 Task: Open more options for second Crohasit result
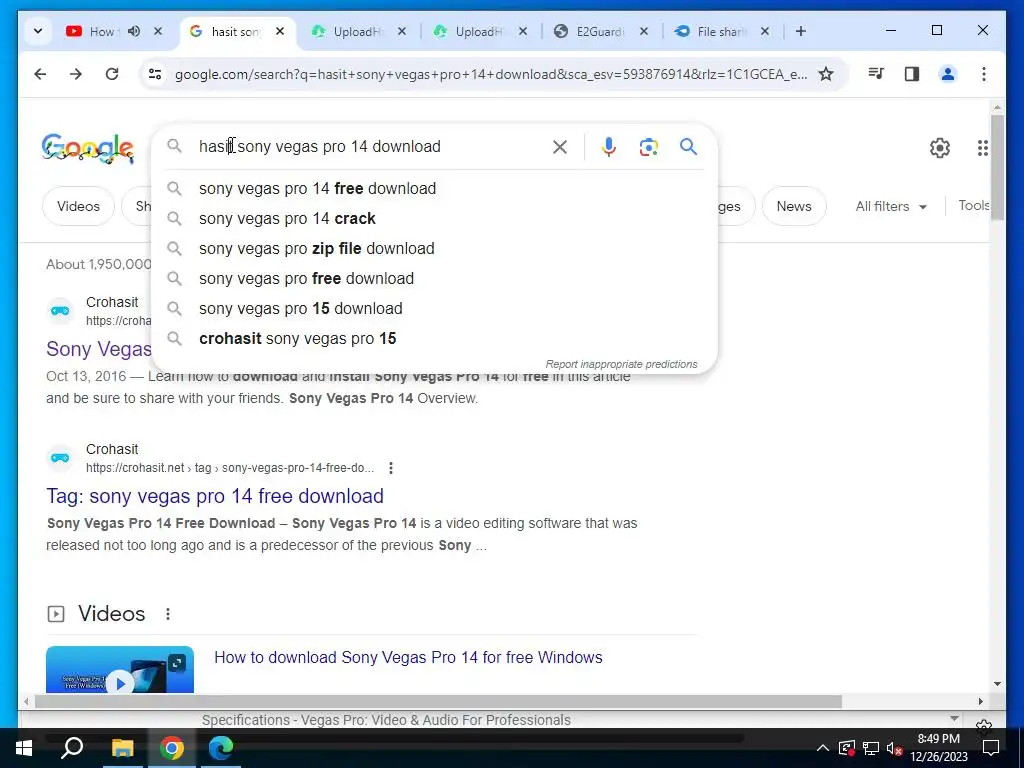(391, 468)
